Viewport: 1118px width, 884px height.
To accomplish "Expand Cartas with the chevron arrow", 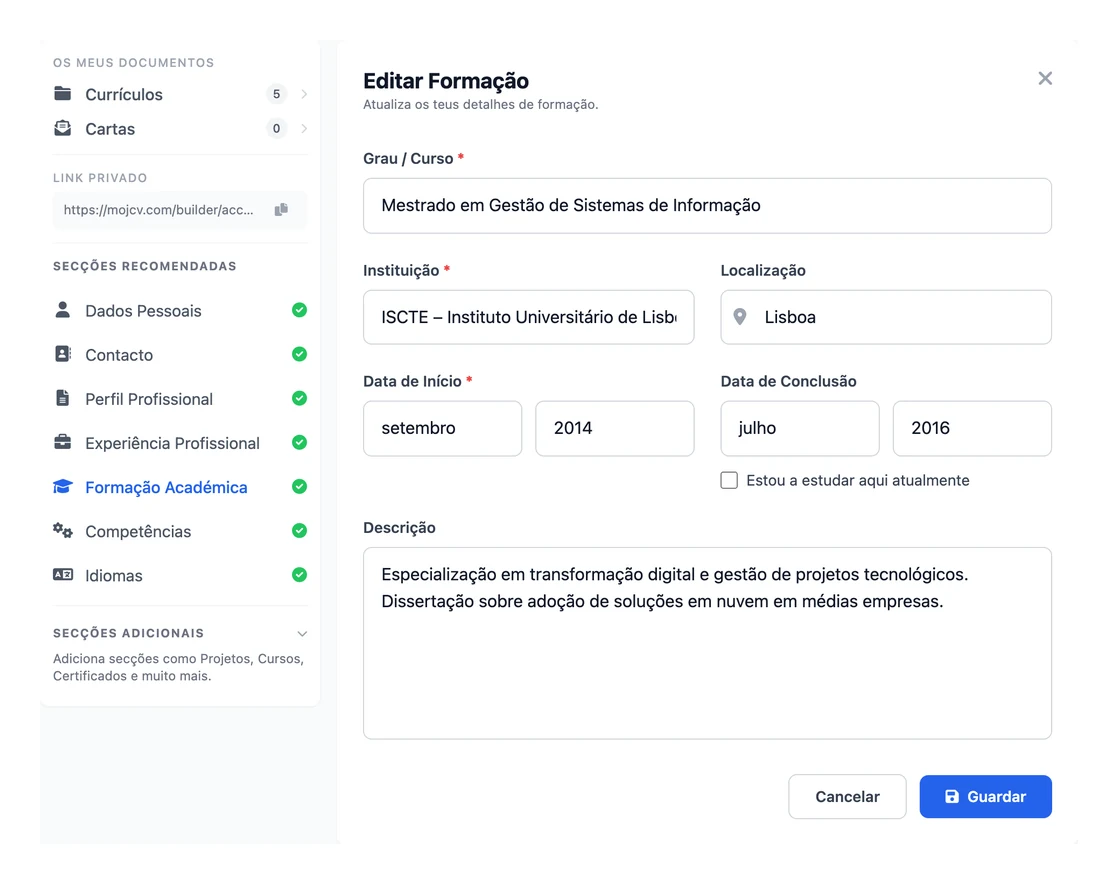I will pos(304,128).
